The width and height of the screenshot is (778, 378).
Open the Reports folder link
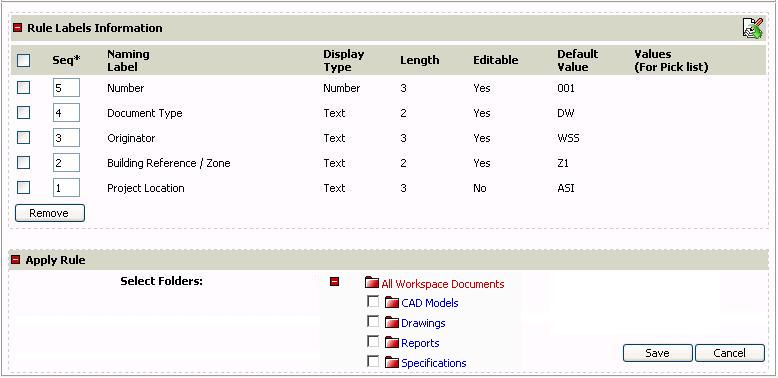pyautogui.click(x=420, y=343)
